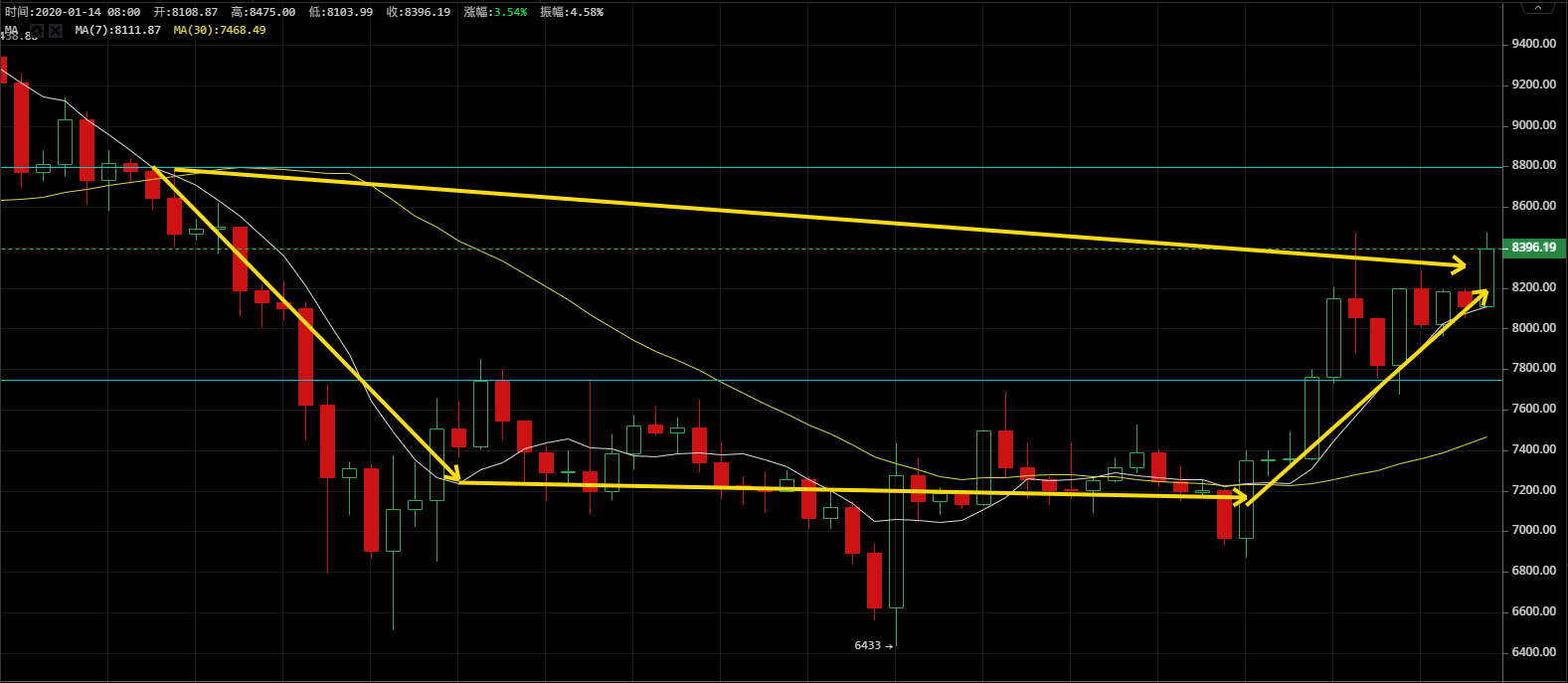
Task: Collapse the panel with top-right chevron tab
Action: [1537, 6]
